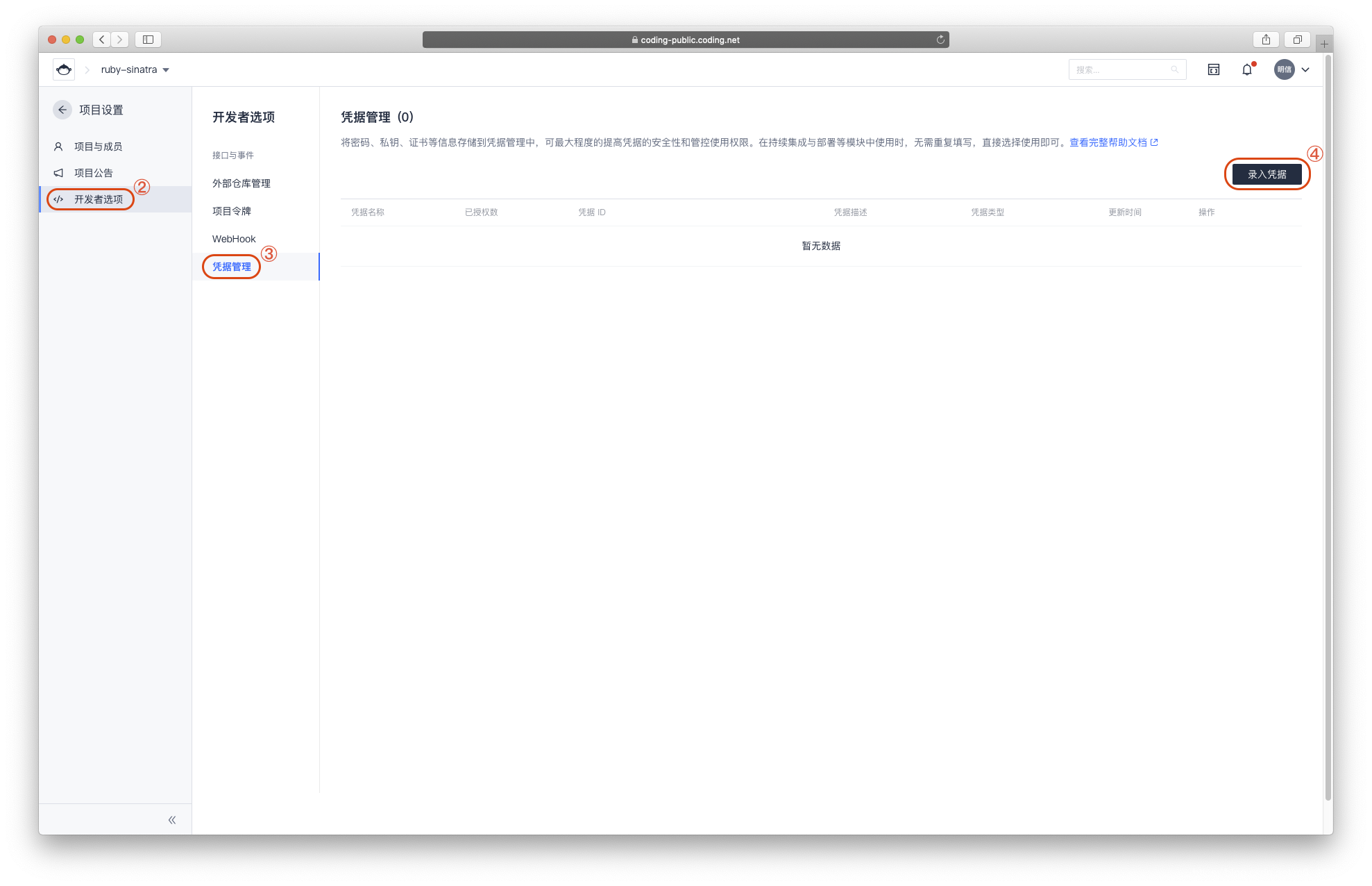Image resolution: width=1372 pixels, height=886 pixels.
Task: Click Safari share icon
Action: 1266,40
